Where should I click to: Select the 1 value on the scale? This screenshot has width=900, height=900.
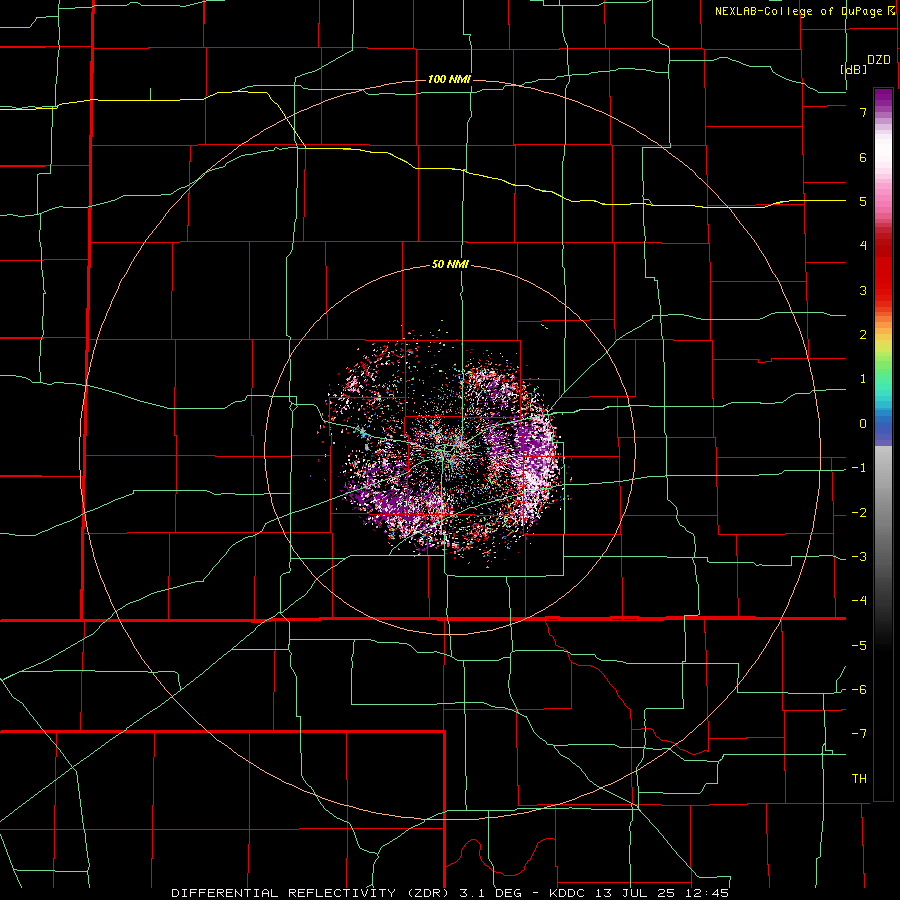[x=863, y=379]
